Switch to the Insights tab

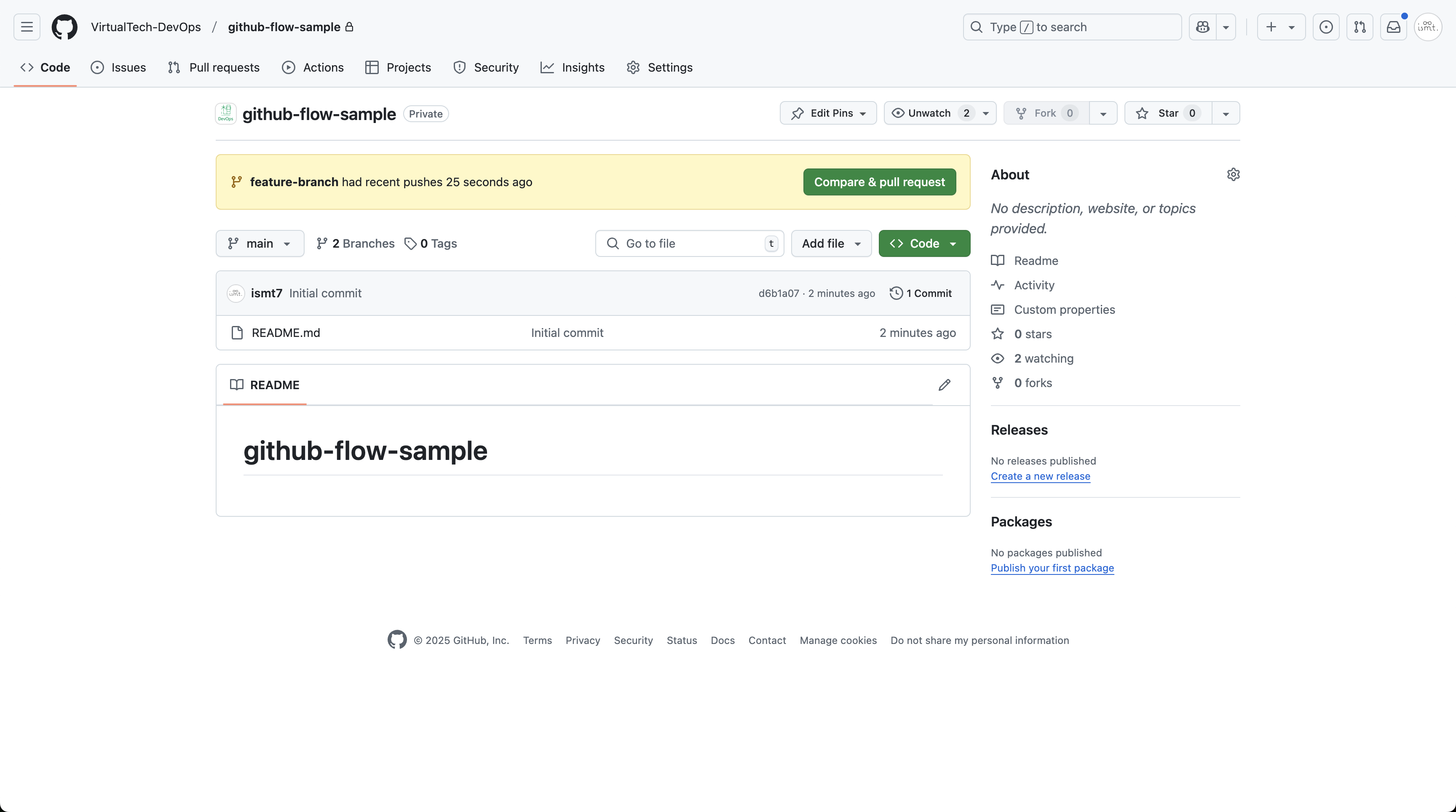pos(573,67)
